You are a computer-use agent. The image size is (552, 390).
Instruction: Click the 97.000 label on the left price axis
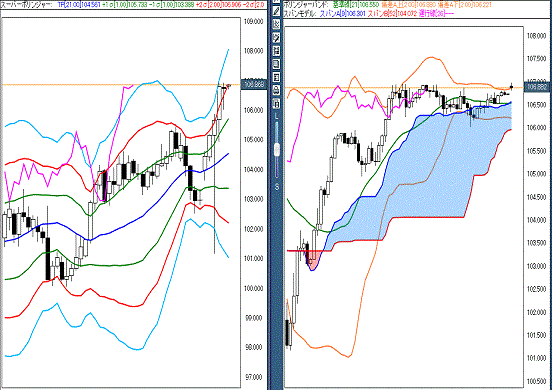point(253,377)
